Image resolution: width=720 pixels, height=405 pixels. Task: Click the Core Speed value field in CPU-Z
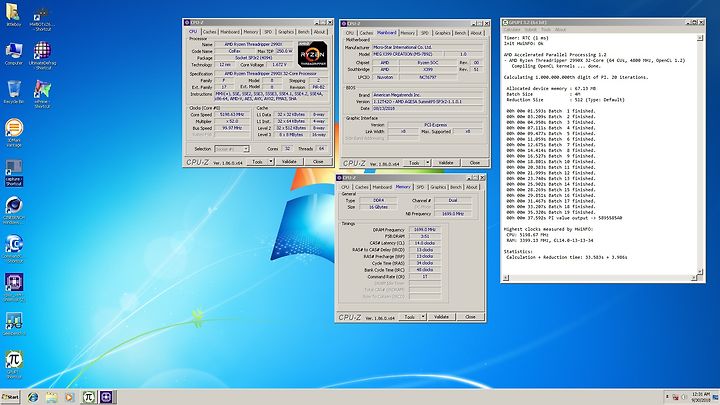pyautogui.click(x=232, y=114)
